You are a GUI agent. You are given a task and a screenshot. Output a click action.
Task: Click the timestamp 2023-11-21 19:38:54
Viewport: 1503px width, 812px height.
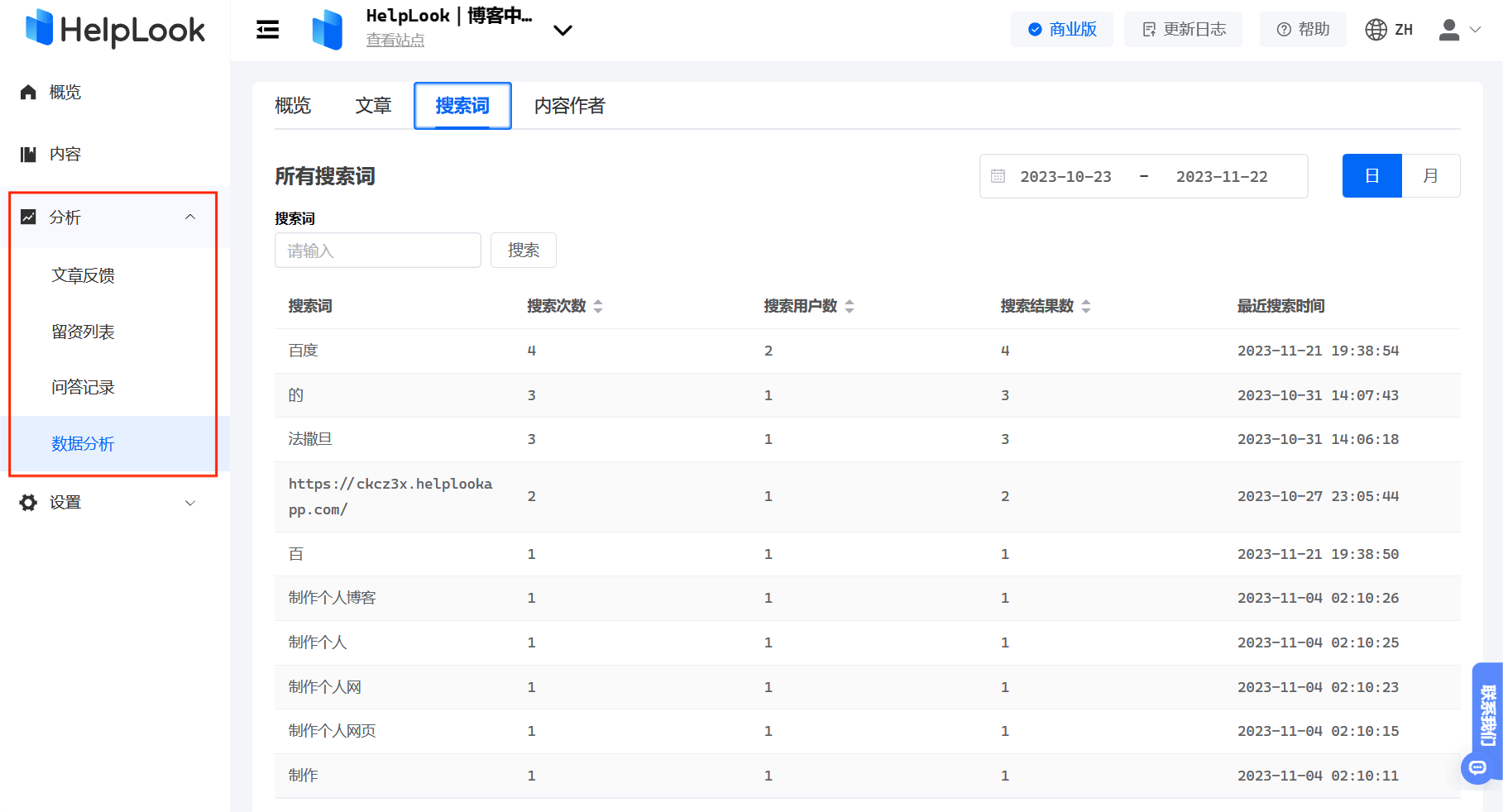pyautogui.click(x=1318, y=351)
